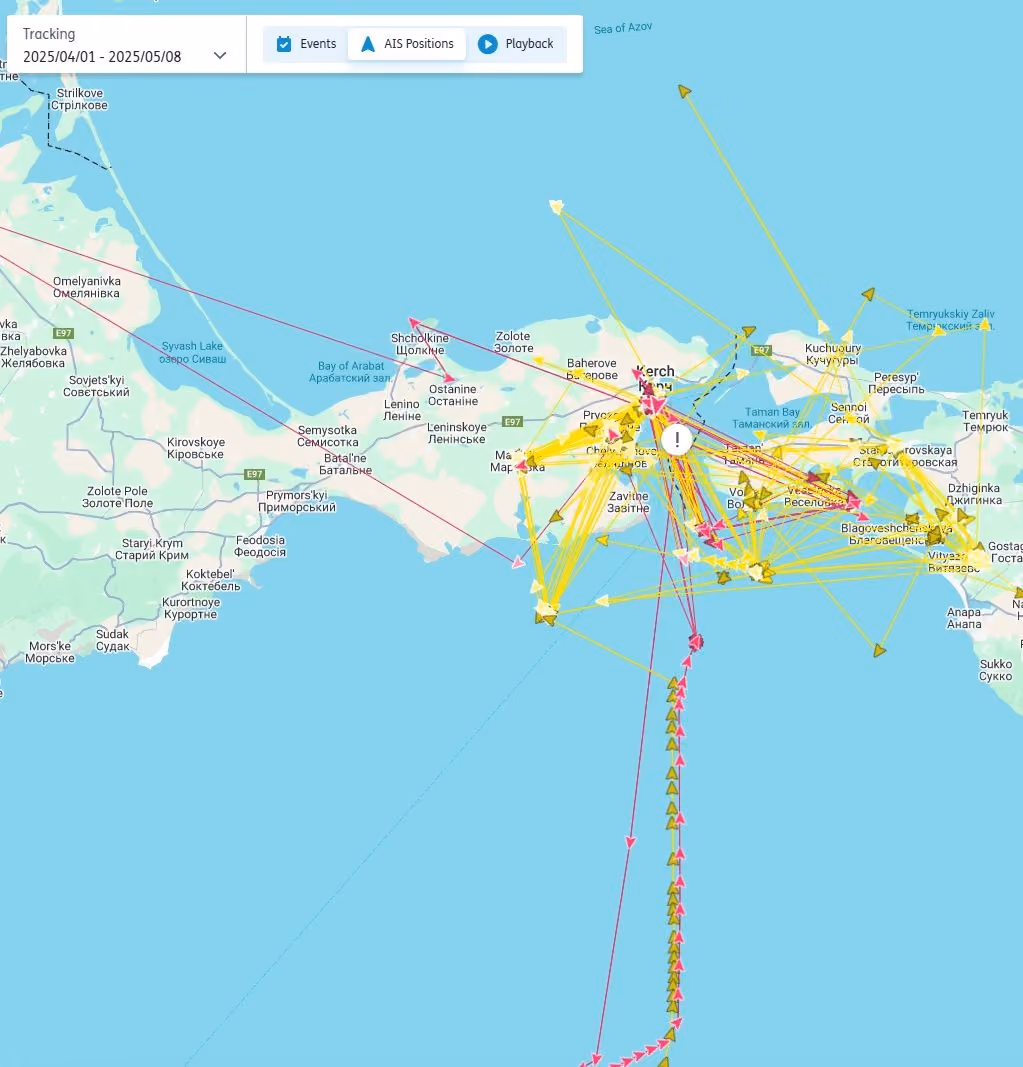1023x1067 pixels.
Task: Click the Zhelyabovka town label
Action: pyautogui.click(x=33, y=357)
